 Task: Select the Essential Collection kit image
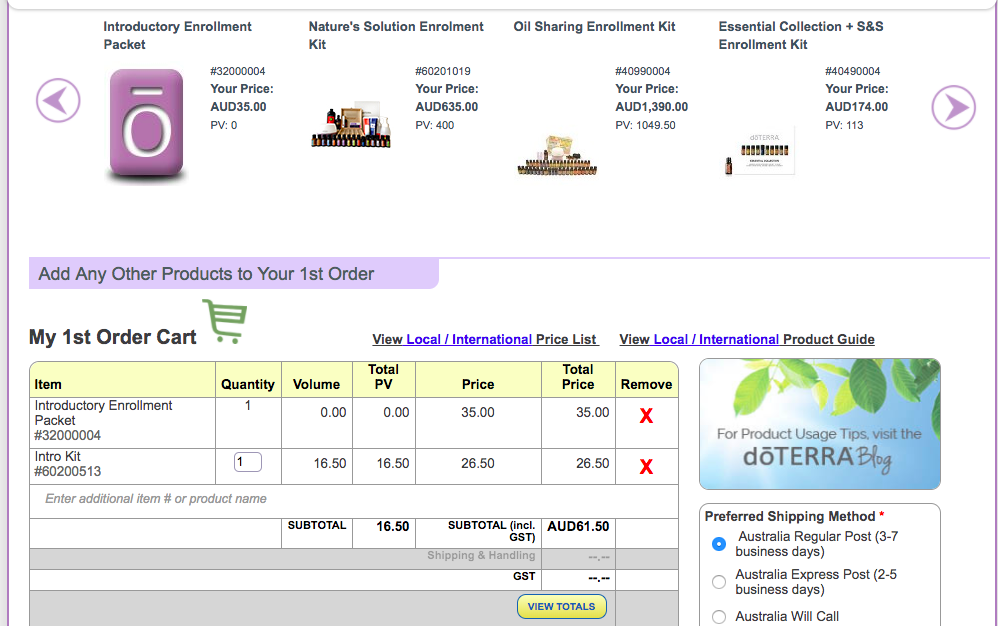click(x=760, y=154)
